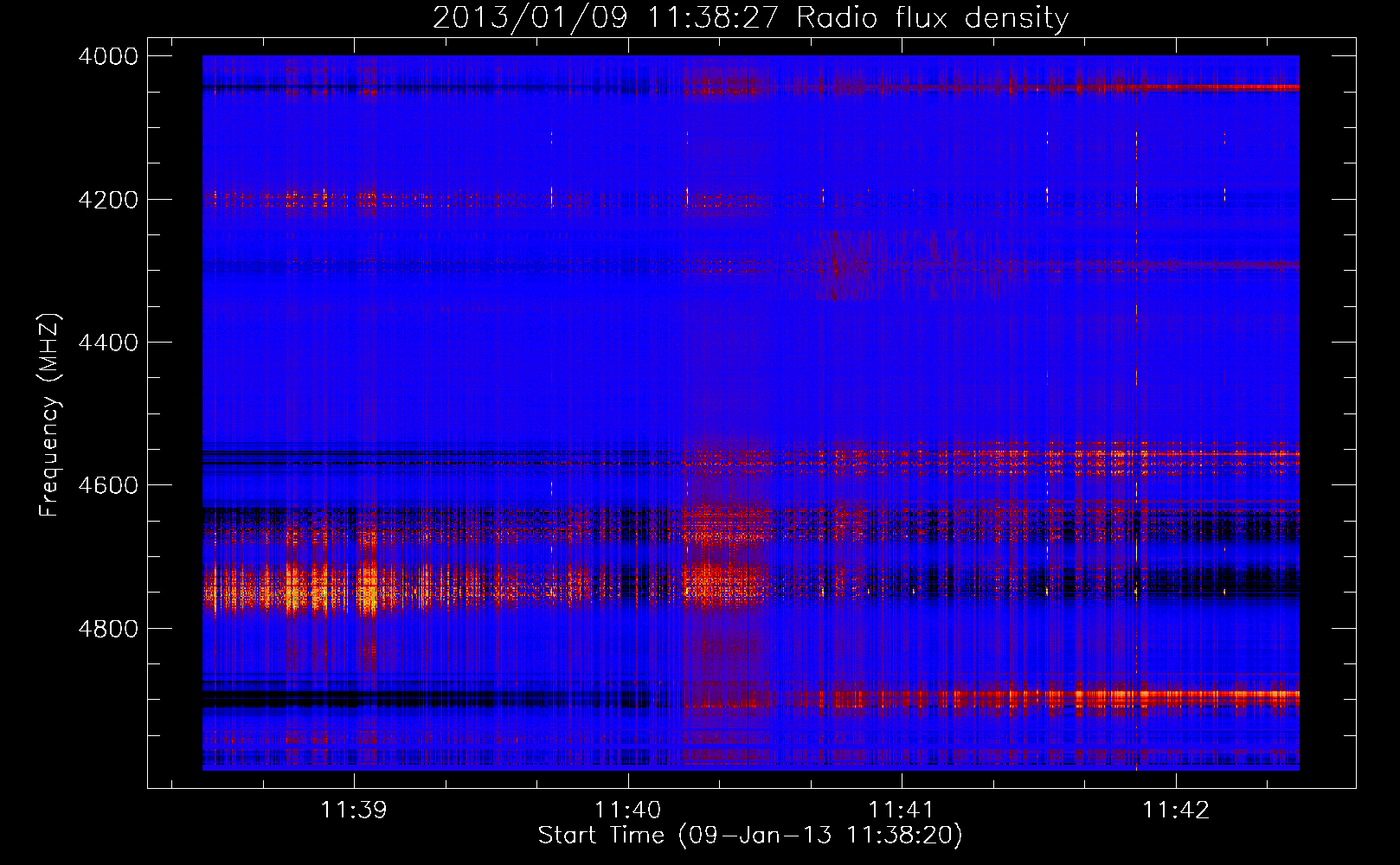Click the 'Frequency (MHZ)' axis title
The image size is (1400, 865).
(50, 415)
